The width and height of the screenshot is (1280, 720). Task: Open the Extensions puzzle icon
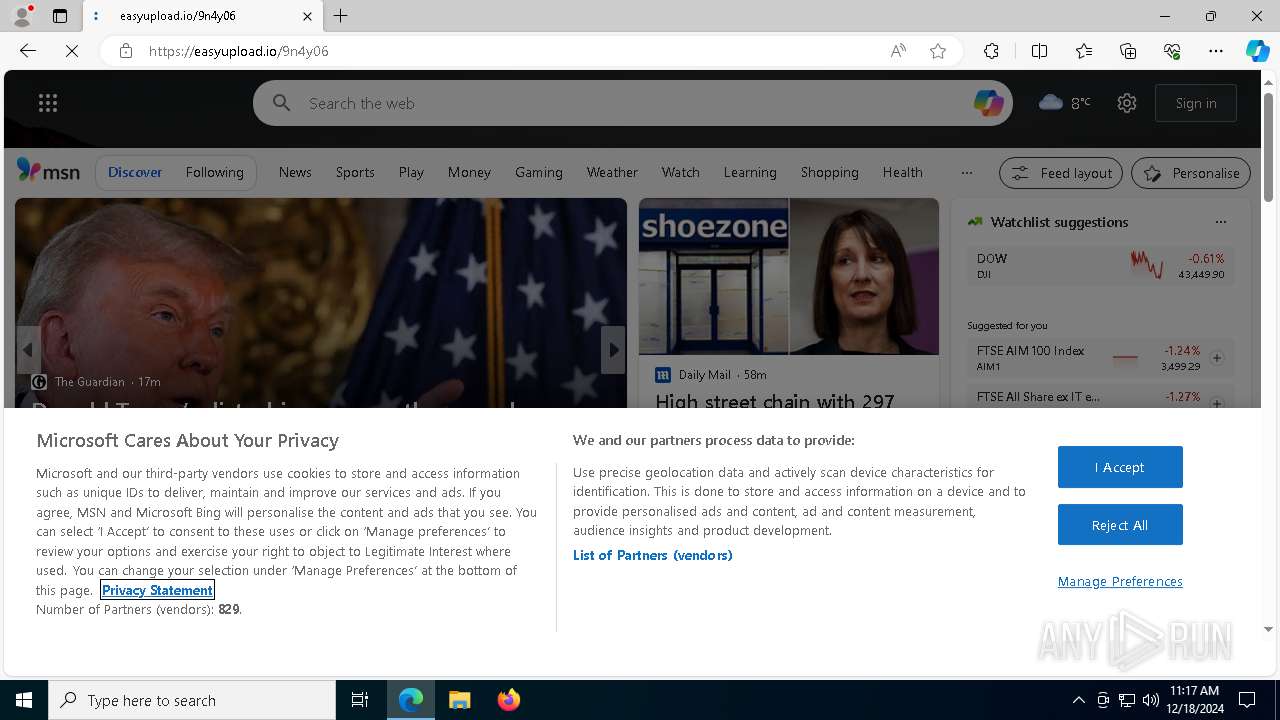point(991,51)
